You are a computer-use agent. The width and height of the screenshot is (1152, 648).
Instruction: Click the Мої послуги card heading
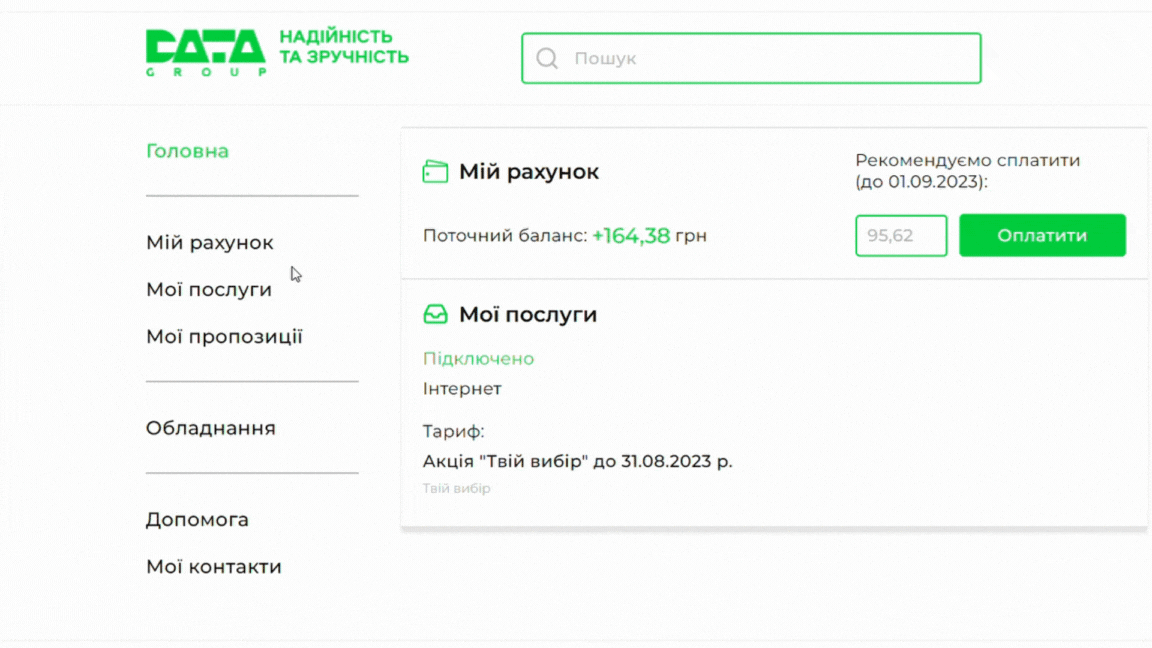point(528,315)
